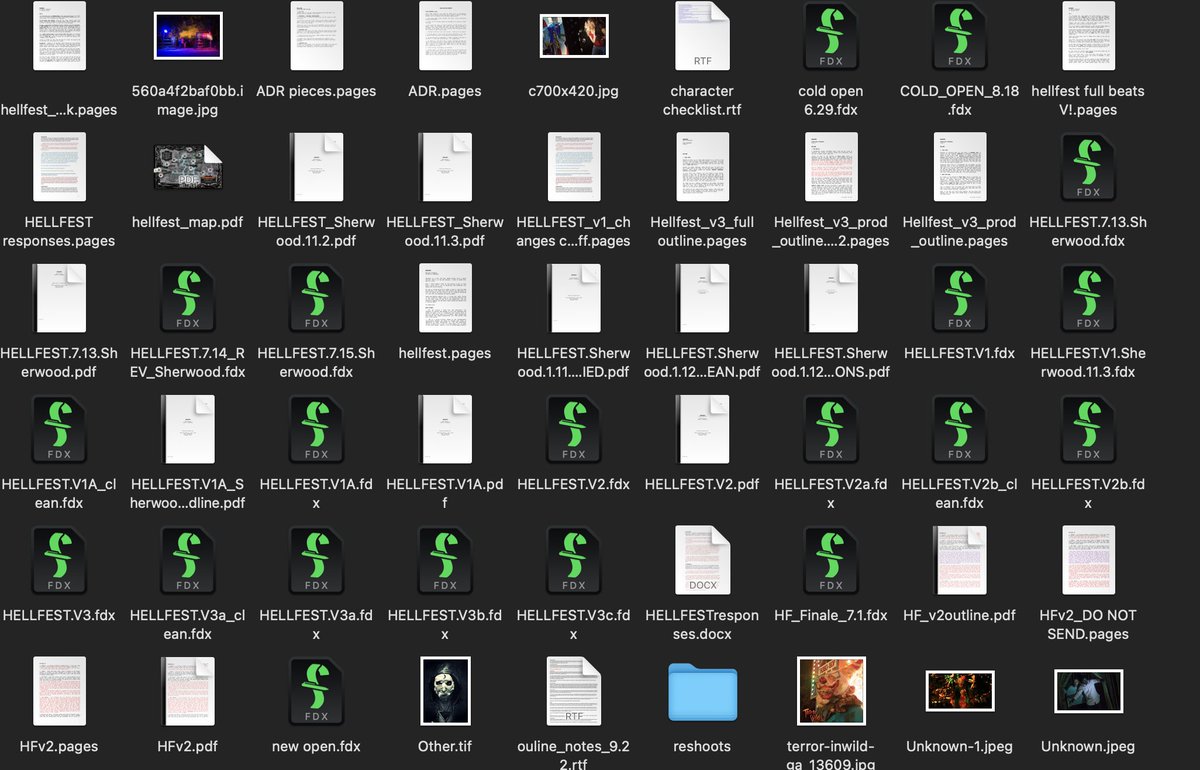Select the HELLFEST.V2.fdx icon

(574, 429)
